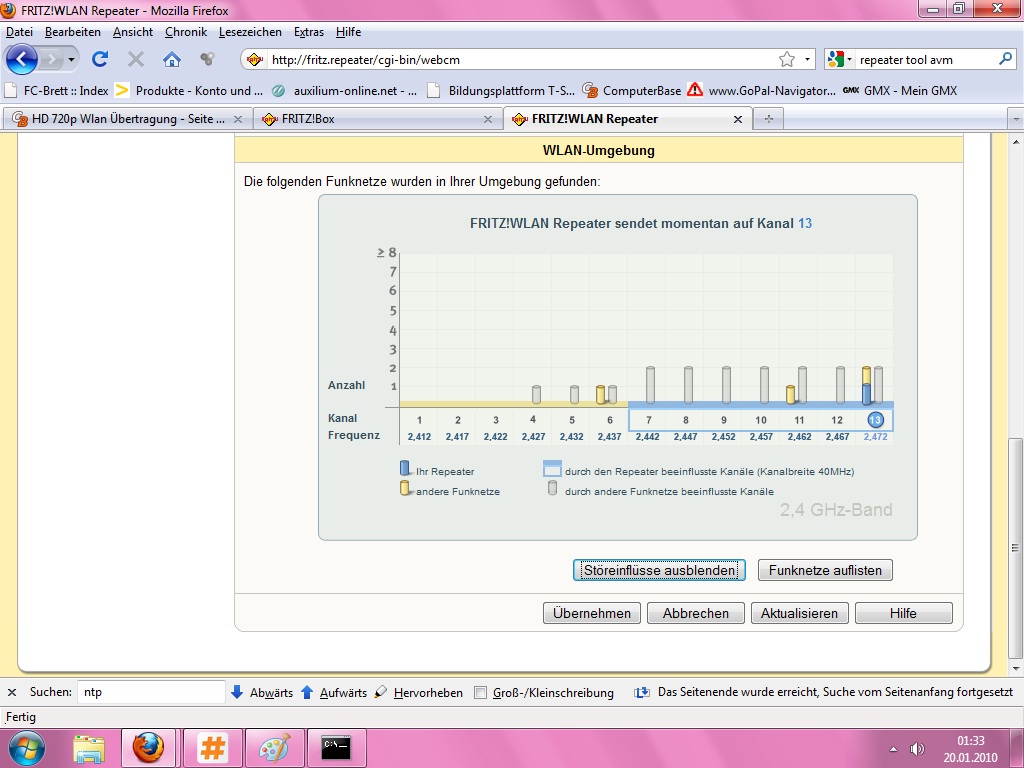Image resolution: width=1024 pixels, height=768 pixels.
Task: Click the Firefox taskbar icon
Action: pos(148,748)
